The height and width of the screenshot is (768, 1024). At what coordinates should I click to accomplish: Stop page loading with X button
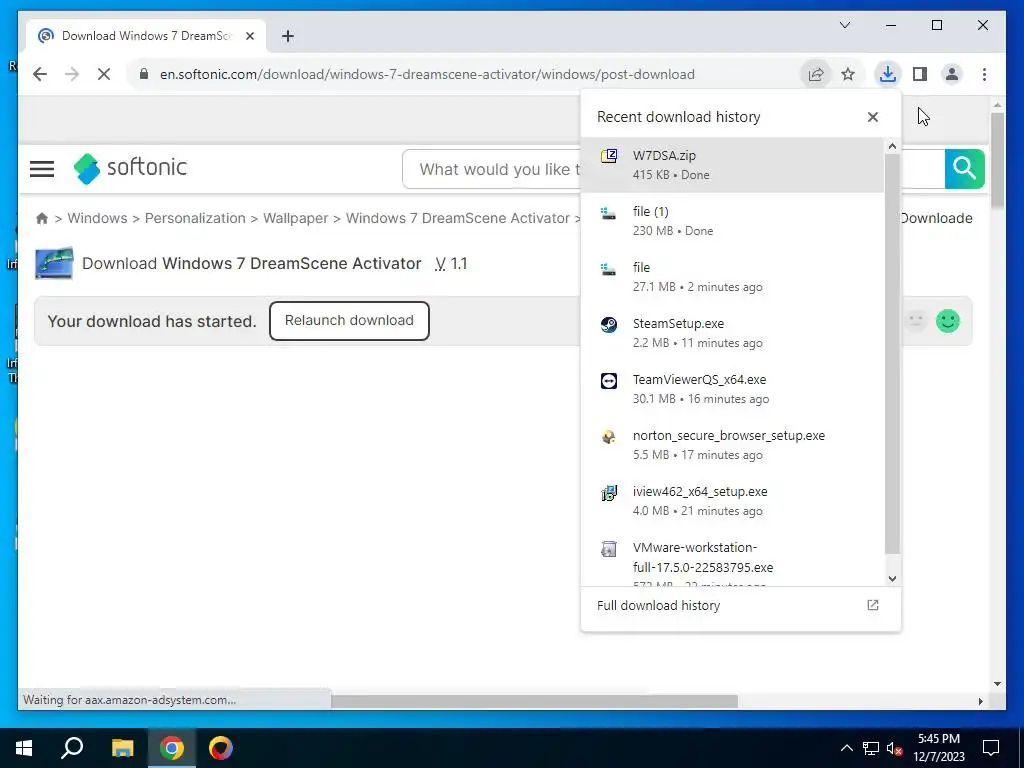pyautogui.click(x=104, y=74)
